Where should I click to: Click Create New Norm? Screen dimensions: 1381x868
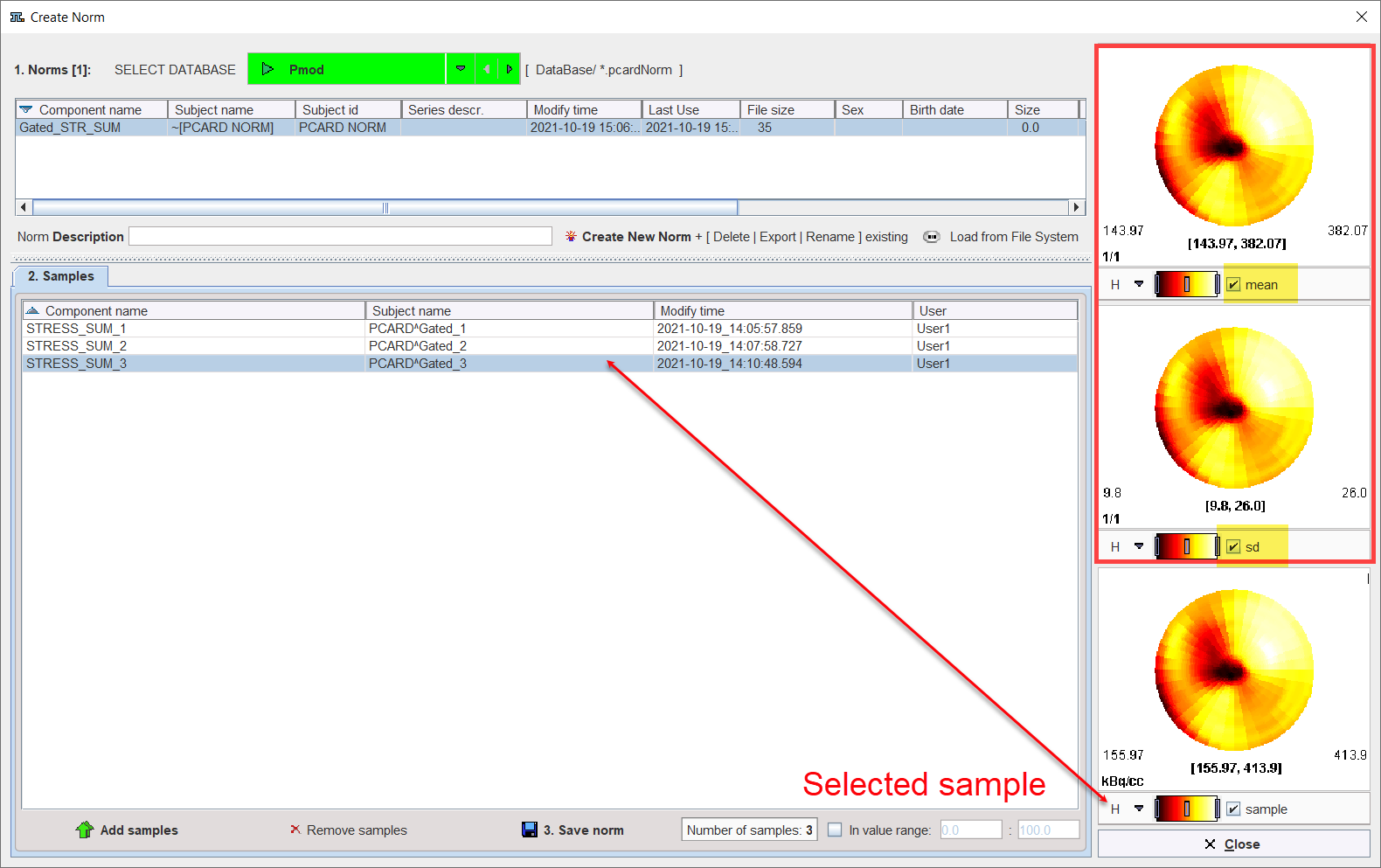[636, 237]
